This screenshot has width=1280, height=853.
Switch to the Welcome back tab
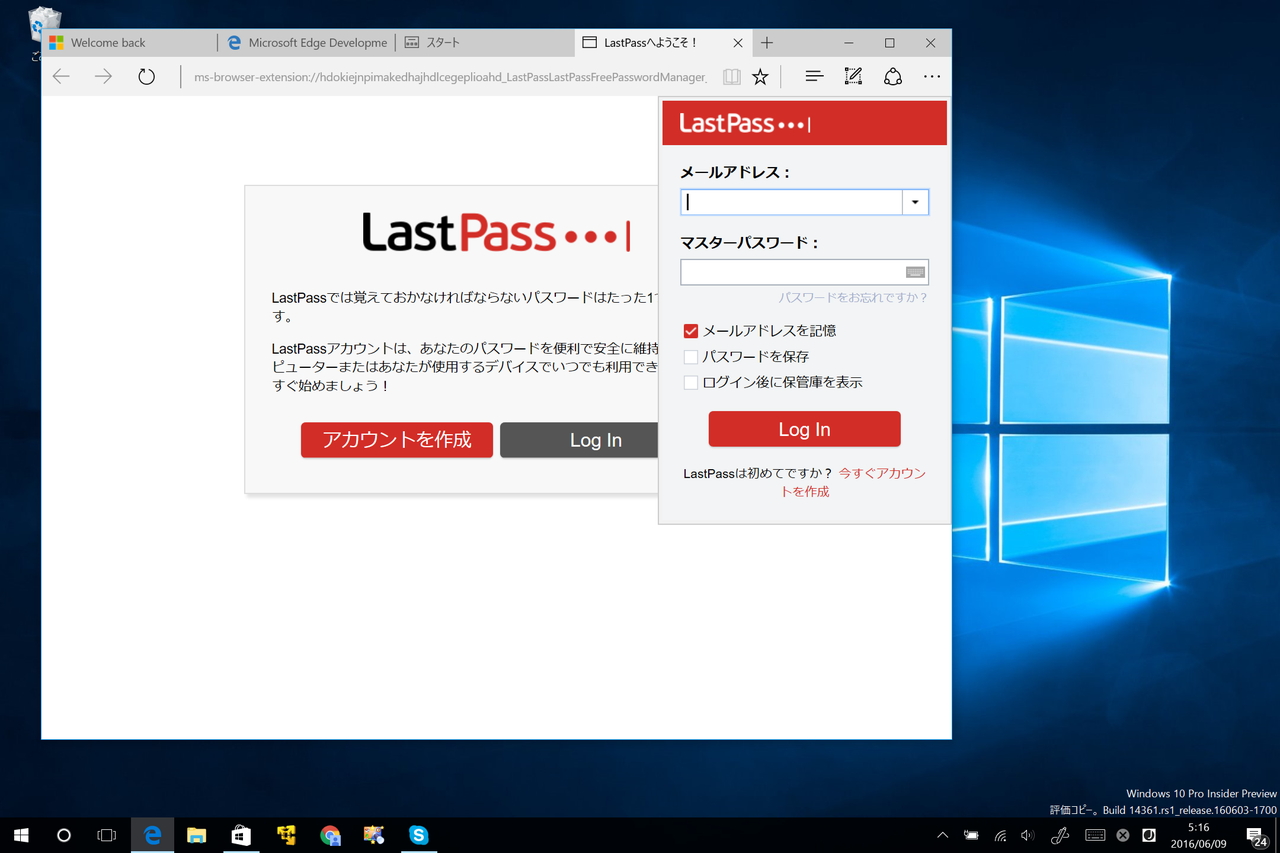pos(130,43)
